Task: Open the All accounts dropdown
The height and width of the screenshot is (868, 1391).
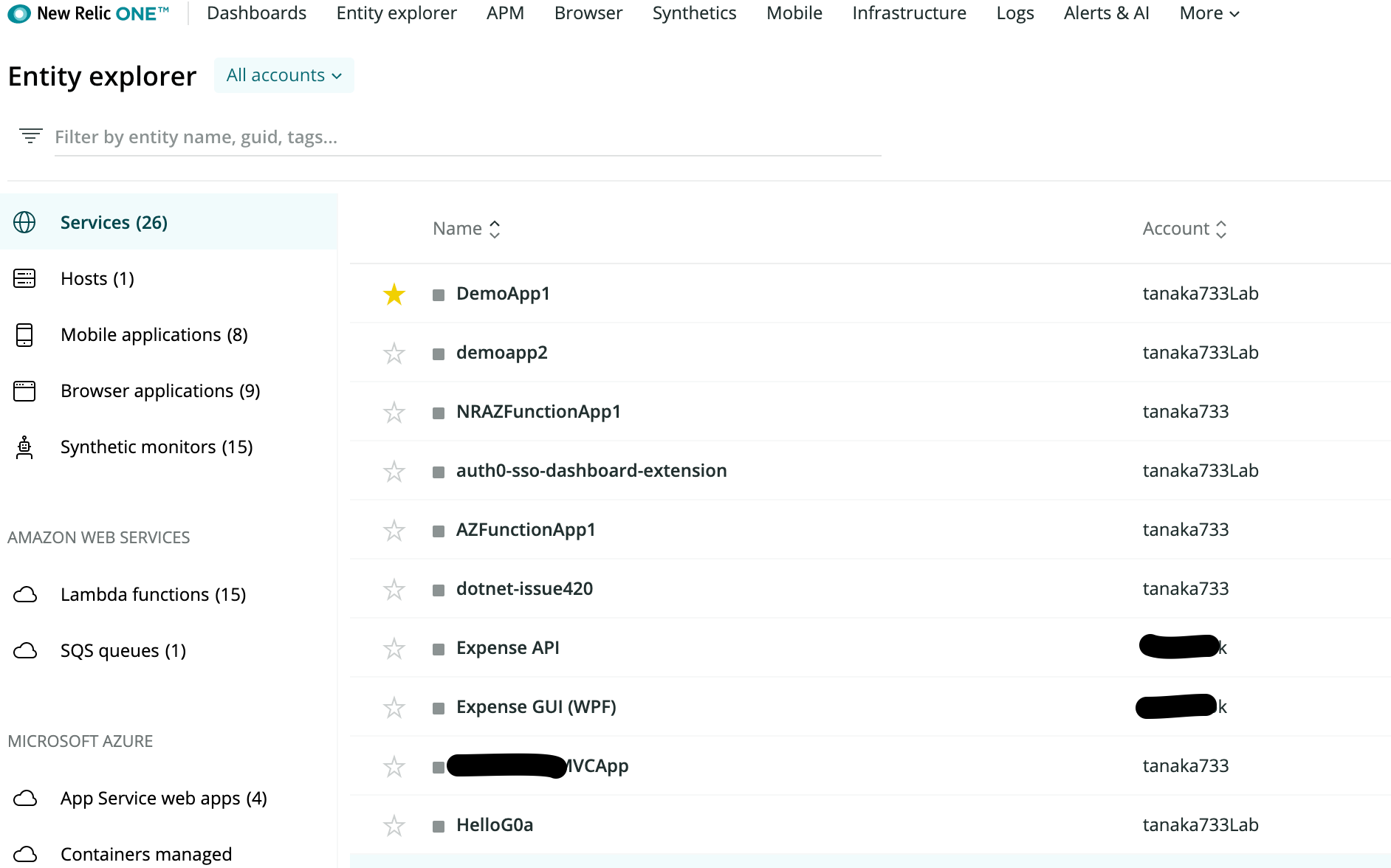Action: point(284,75)
